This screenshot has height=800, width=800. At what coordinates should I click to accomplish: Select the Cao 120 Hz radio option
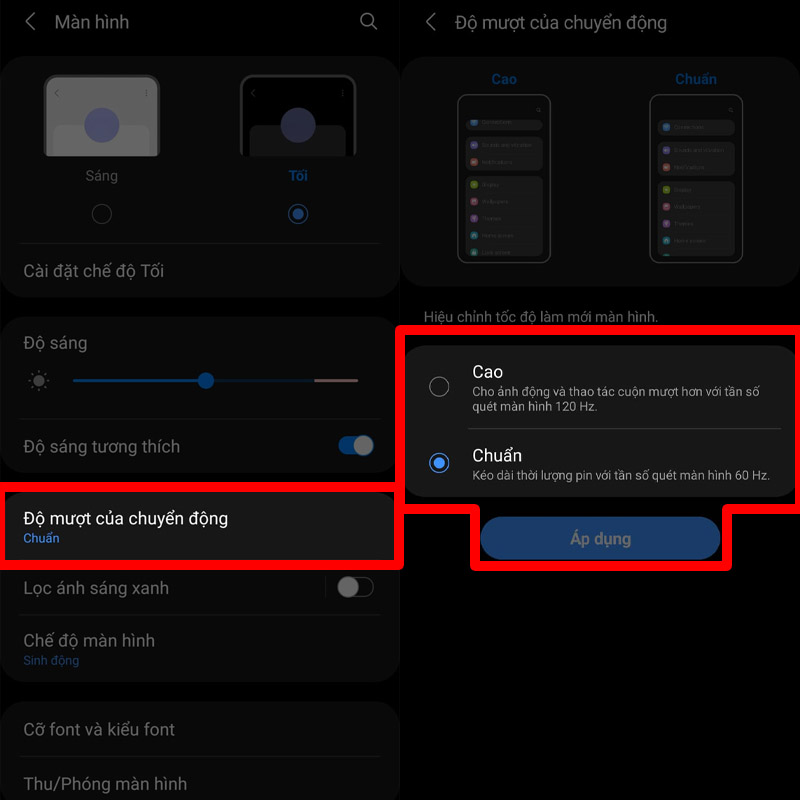pos(439,387)
